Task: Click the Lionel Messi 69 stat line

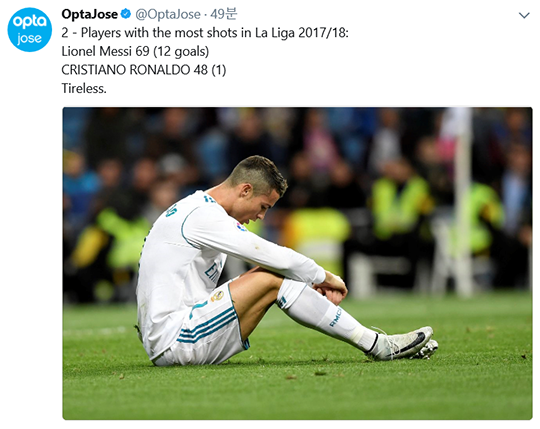Action: click(135, 52)
